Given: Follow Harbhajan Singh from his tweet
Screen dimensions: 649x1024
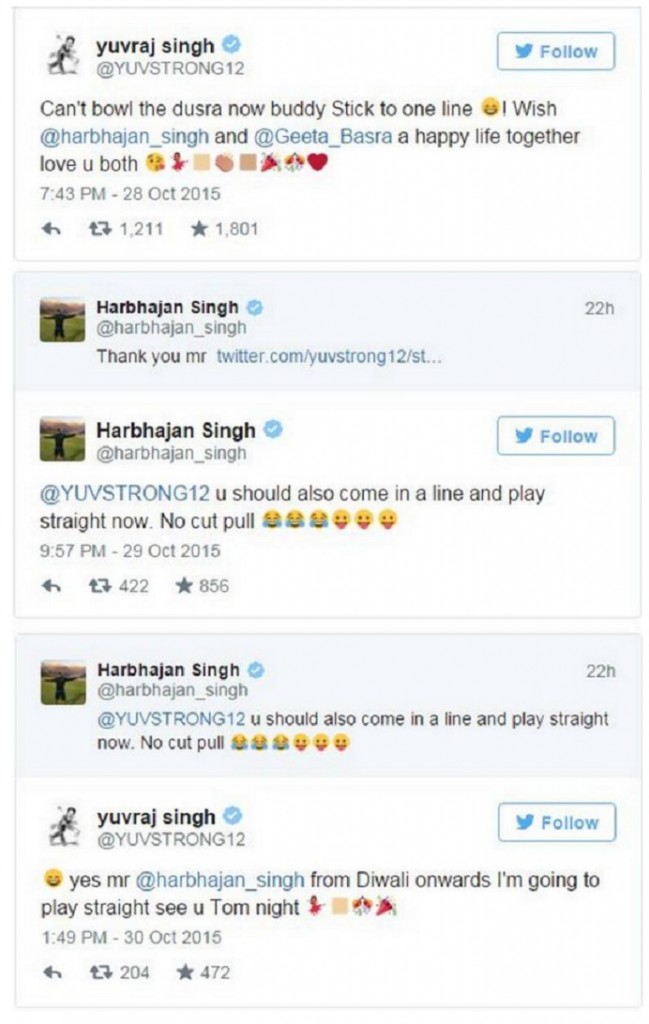Looking at the screenshot, I should [x=556, y=436].
